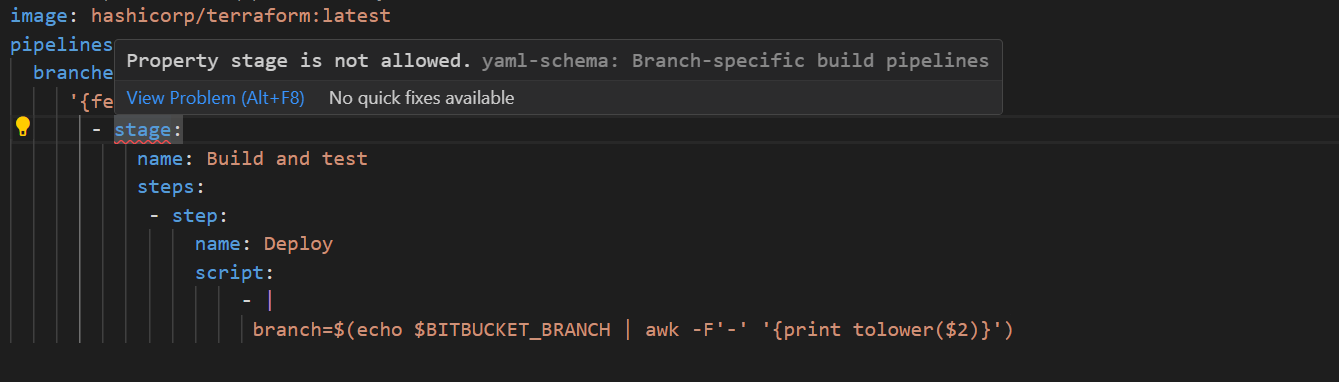Select the 'hashicorp/terraform:latest' value
This screenshot has height=382, width=1339.
click(x=241, y=16)
